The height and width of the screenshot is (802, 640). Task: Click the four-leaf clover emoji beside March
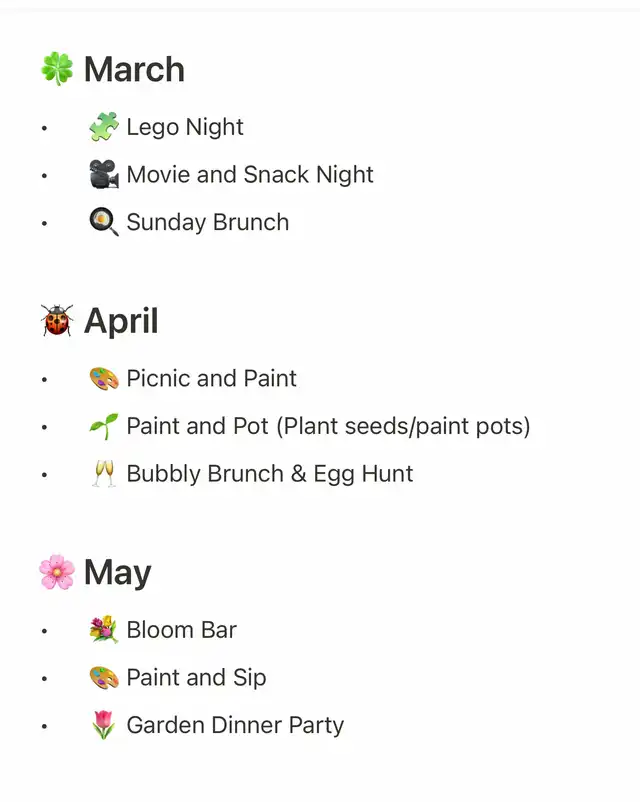pyautogui.click(x=57, y=69)
